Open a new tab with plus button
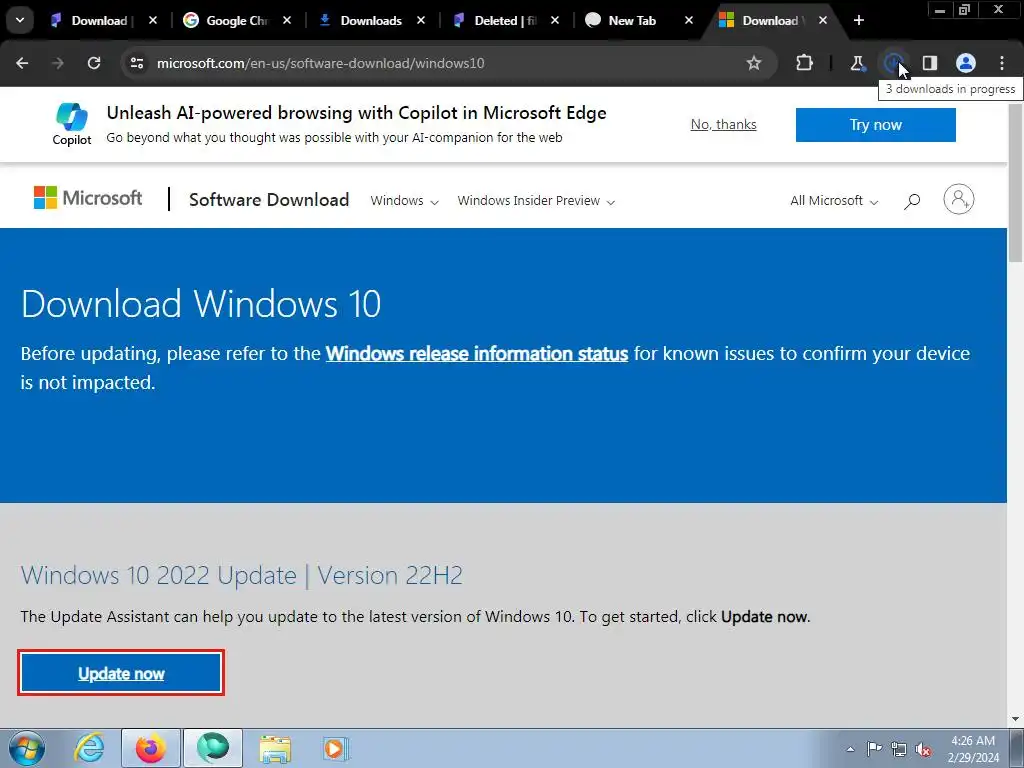 point(859,21)
